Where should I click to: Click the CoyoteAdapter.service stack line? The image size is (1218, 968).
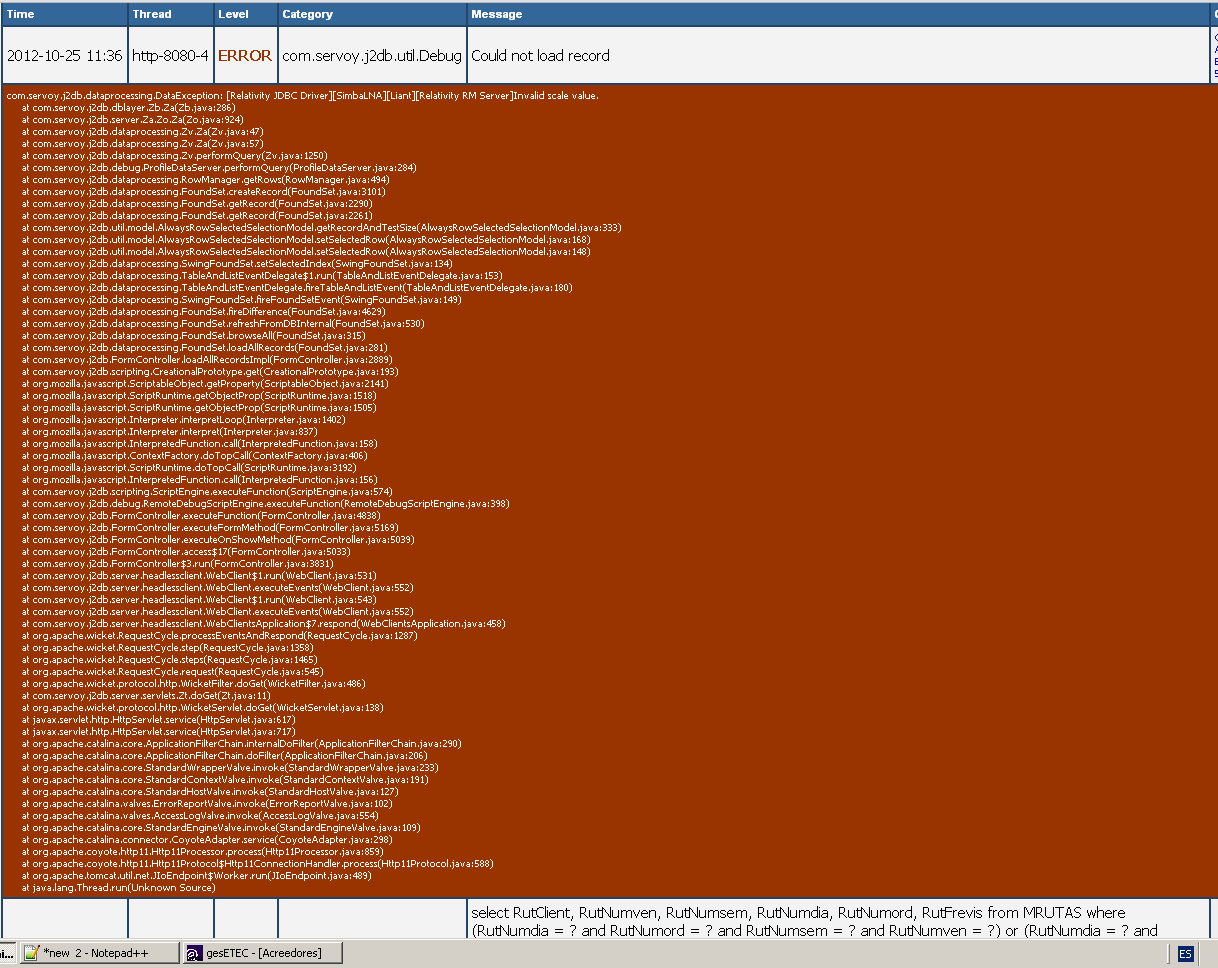206,839
